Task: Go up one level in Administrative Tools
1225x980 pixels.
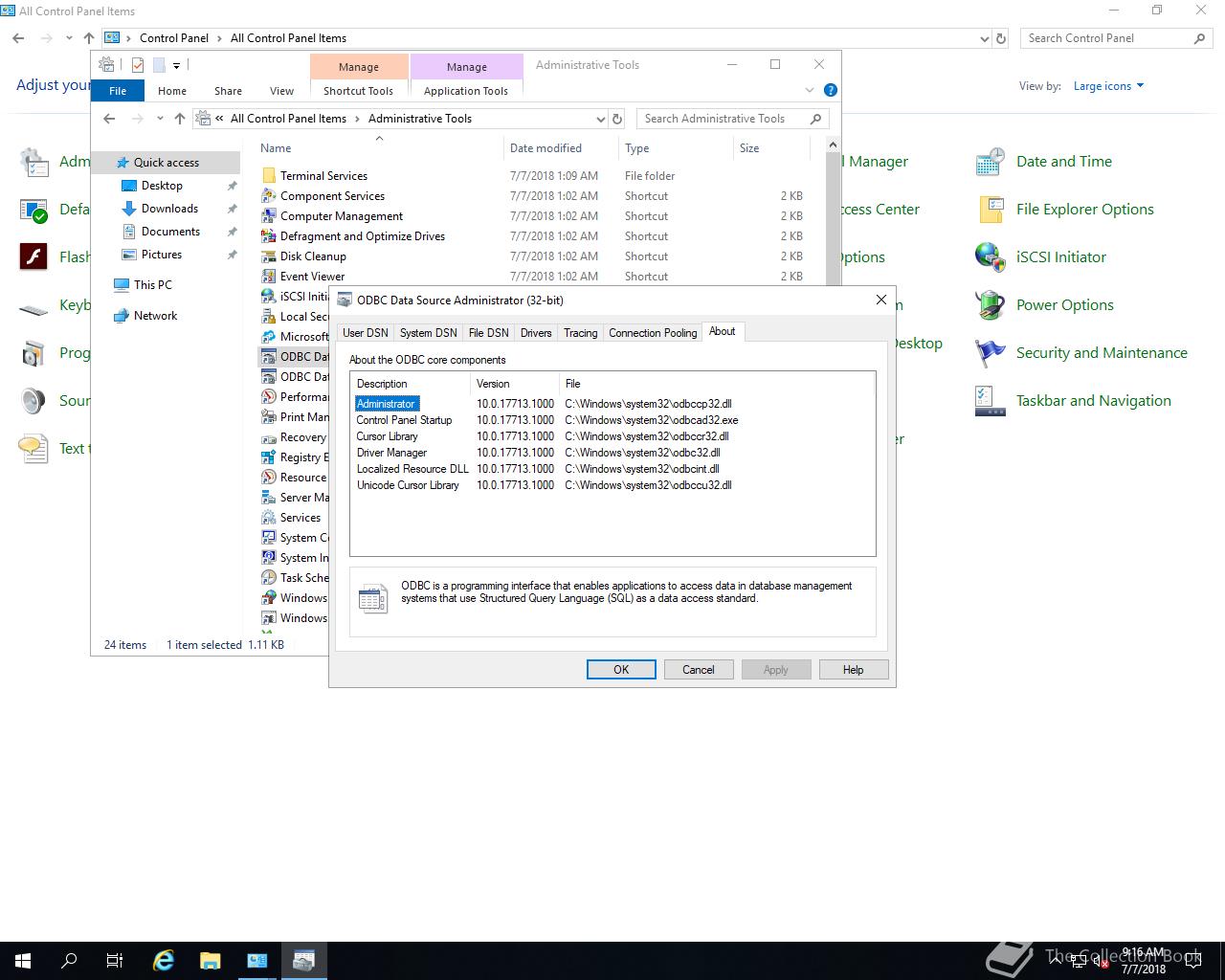Action: click(180, 119)
